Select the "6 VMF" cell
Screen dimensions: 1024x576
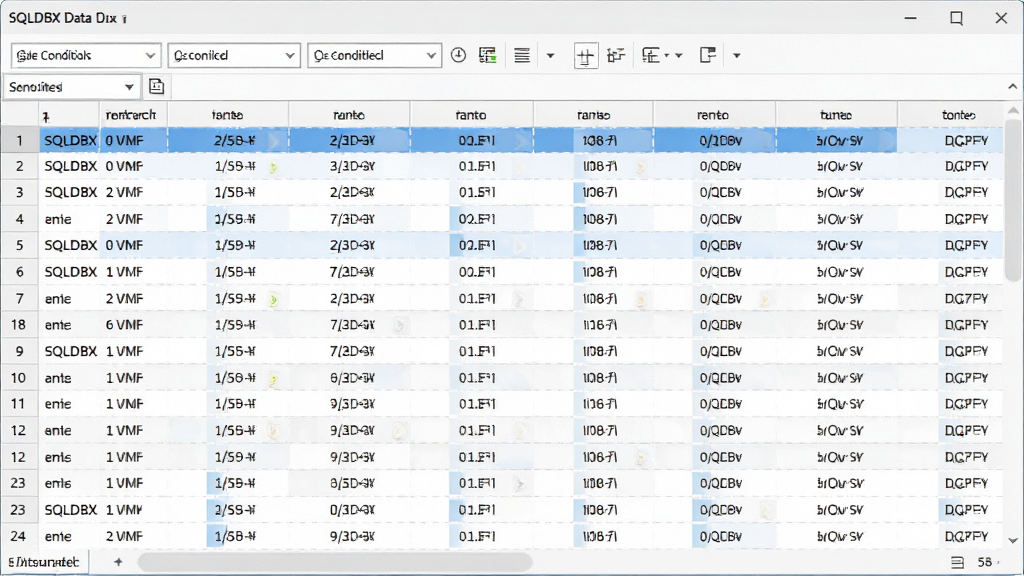(x=133, y=325)
